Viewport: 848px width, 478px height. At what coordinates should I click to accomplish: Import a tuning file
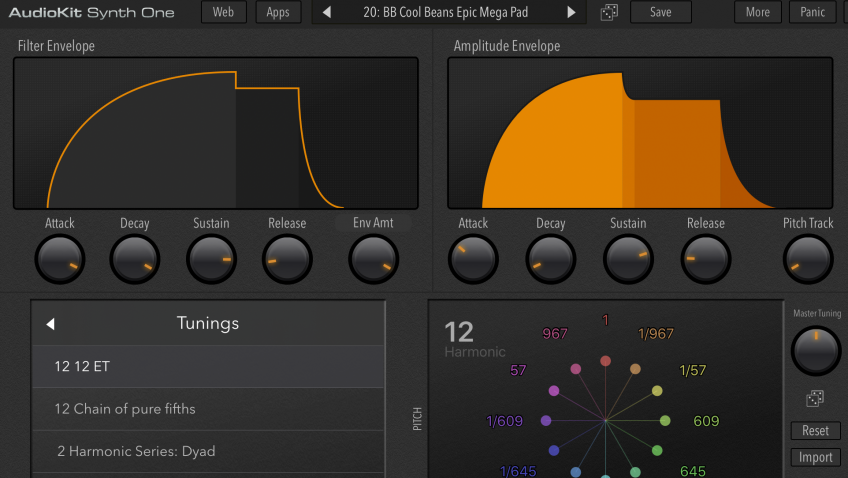tap(815, 457)
